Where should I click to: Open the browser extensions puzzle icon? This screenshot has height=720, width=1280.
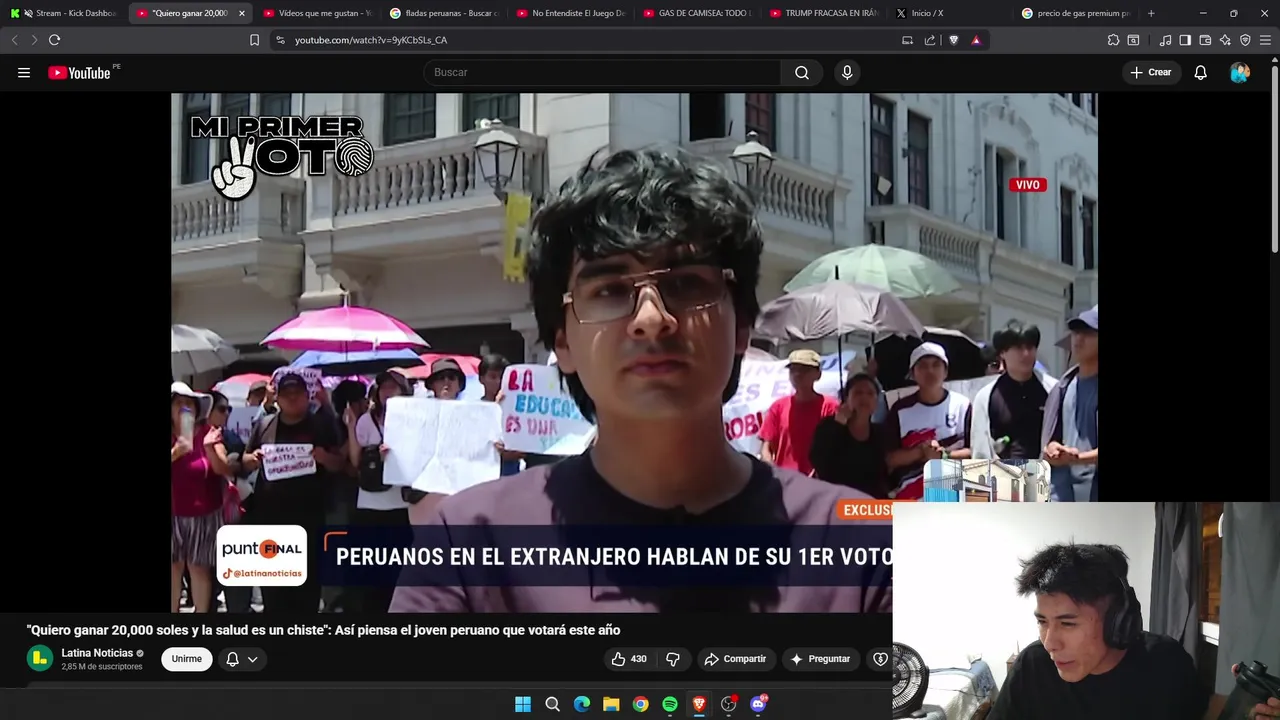1113,40
